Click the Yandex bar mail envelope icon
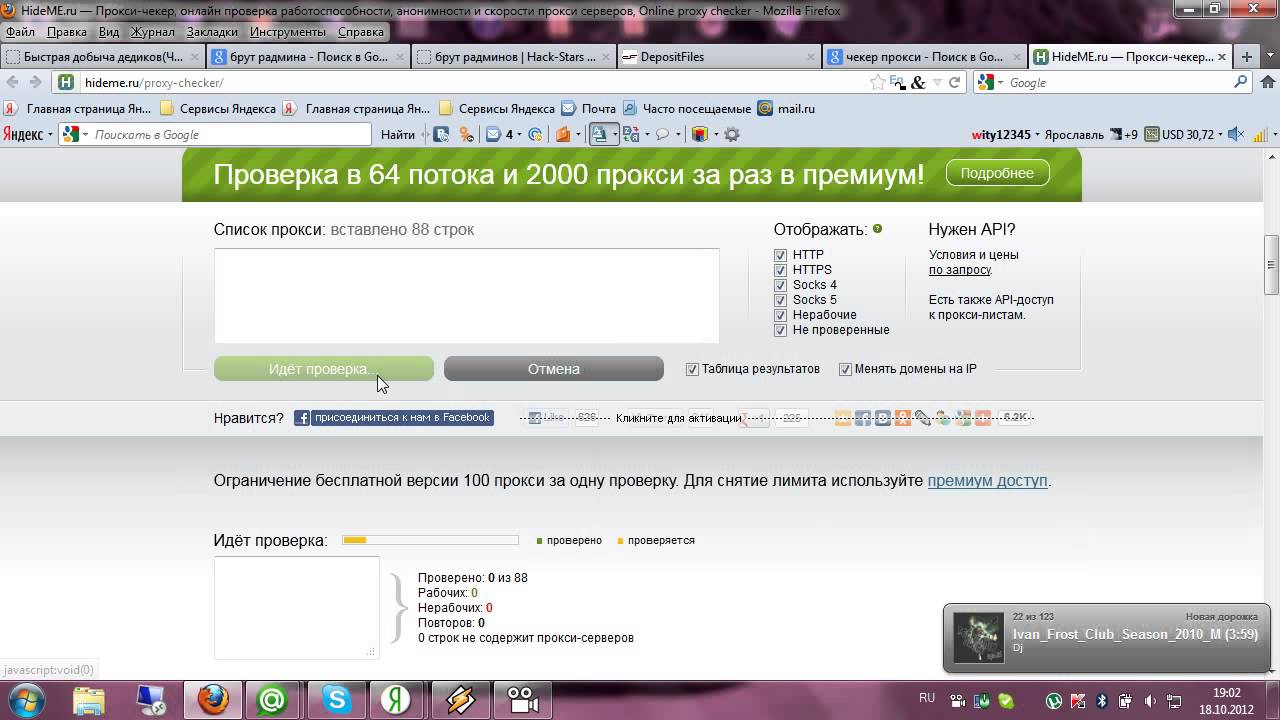 coord(493,134)
